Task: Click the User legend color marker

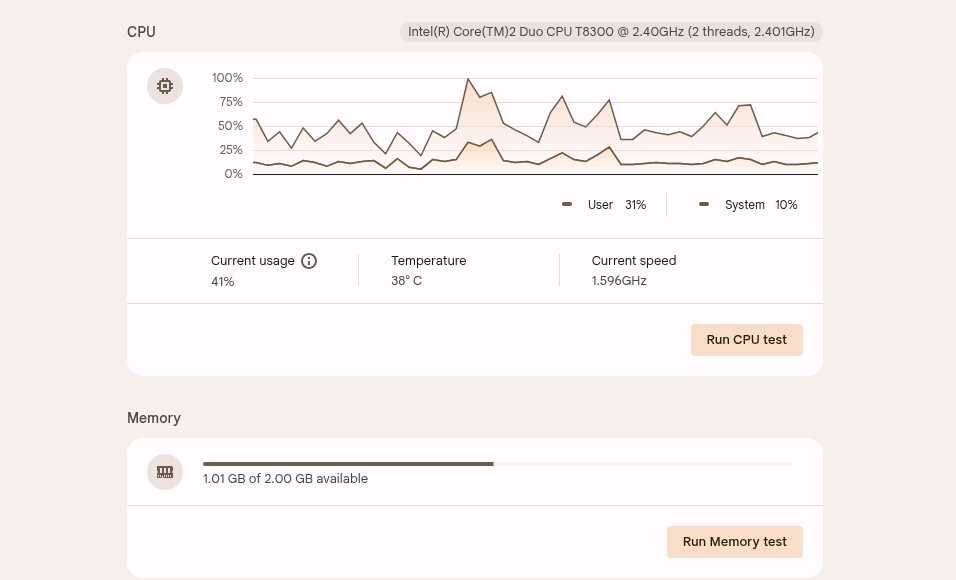Action: (x=567, y=204)
